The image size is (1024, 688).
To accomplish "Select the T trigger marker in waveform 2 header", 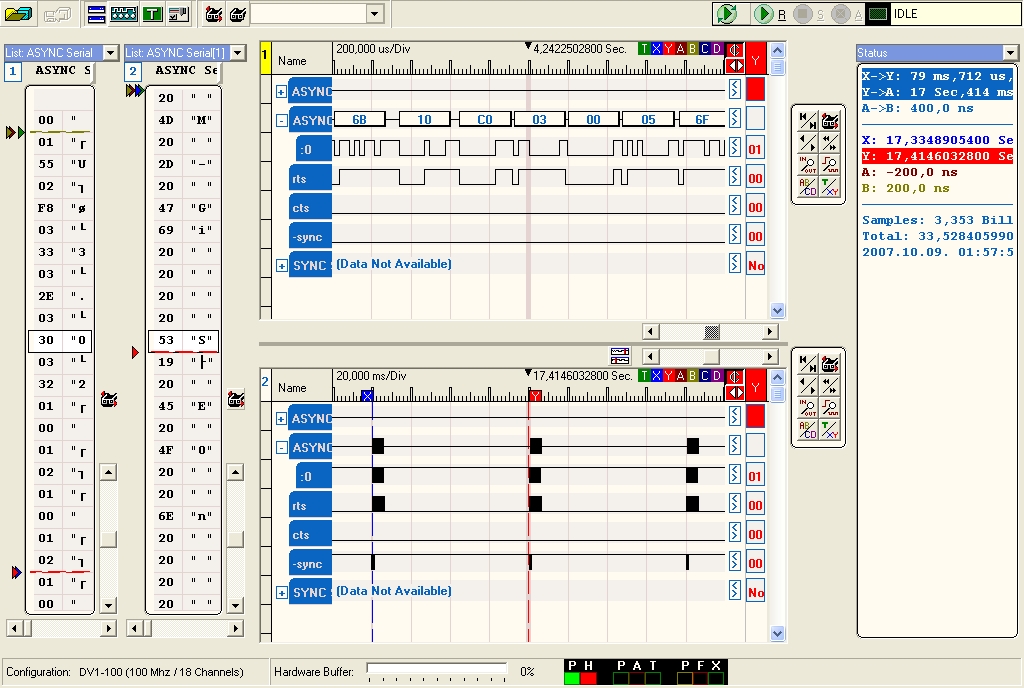I will tap(644, 375).
